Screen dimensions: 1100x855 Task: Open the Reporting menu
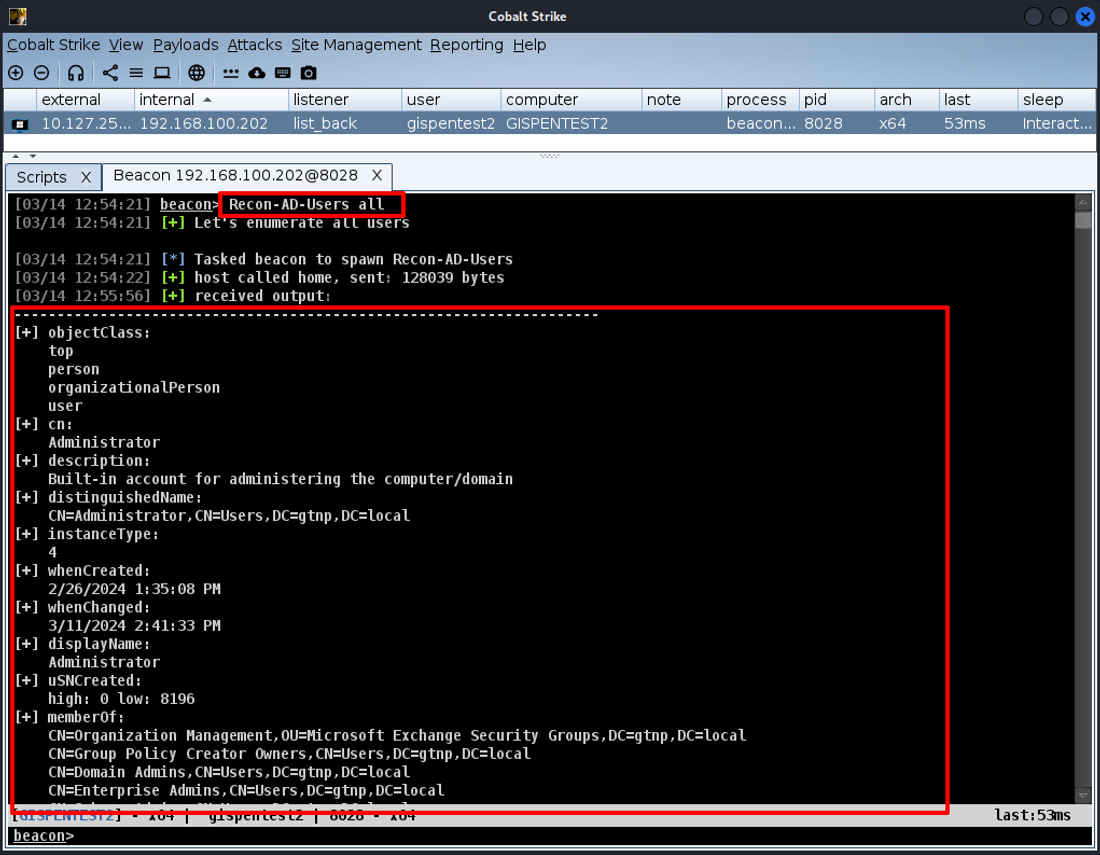(467, 45)
